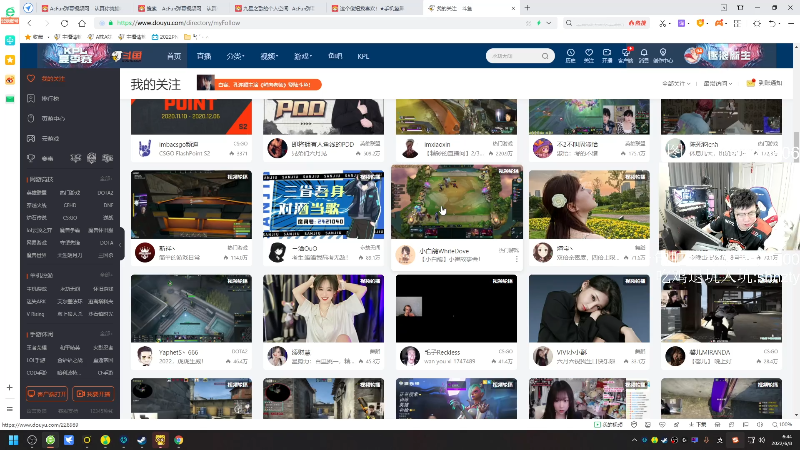
Task: Open Weibo icon in browser side panel
Action: point(10,80)
